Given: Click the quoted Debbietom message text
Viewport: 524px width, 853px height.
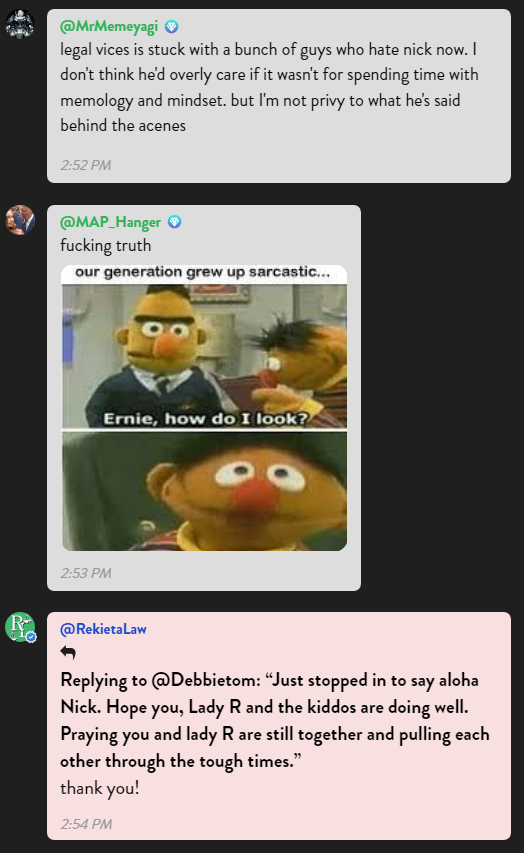Looking at the screenshot, I should point(275,720).
